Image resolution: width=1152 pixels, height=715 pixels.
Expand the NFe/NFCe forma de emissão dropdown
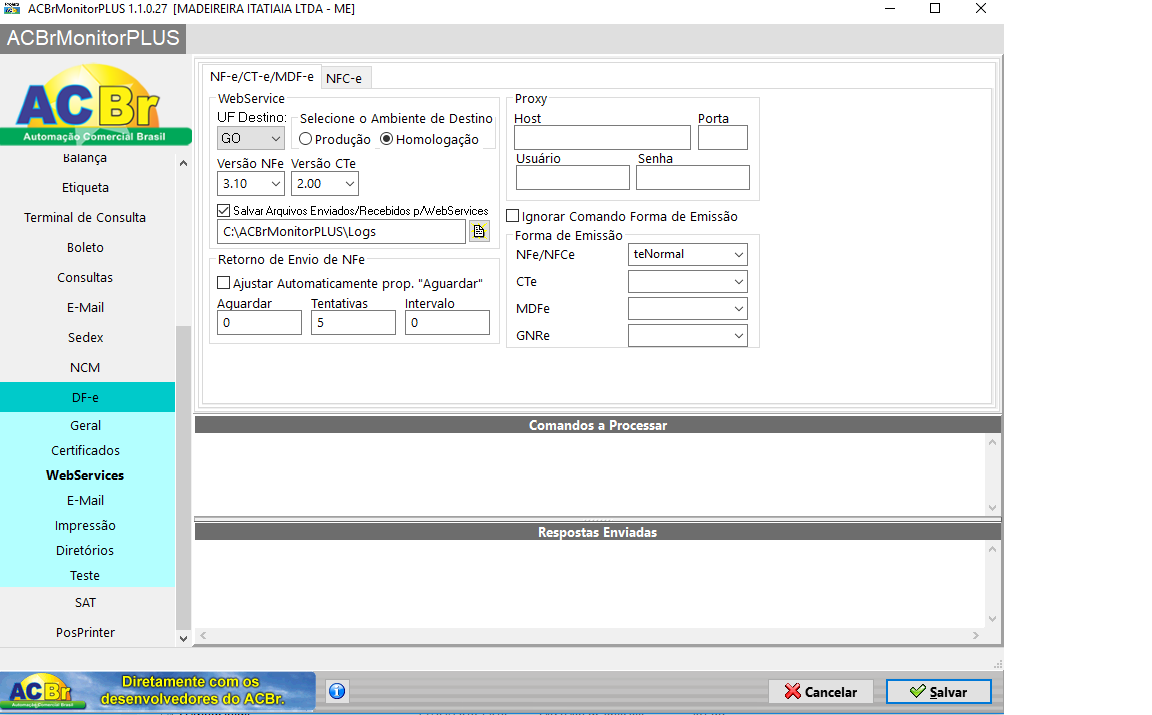[688, 254]
